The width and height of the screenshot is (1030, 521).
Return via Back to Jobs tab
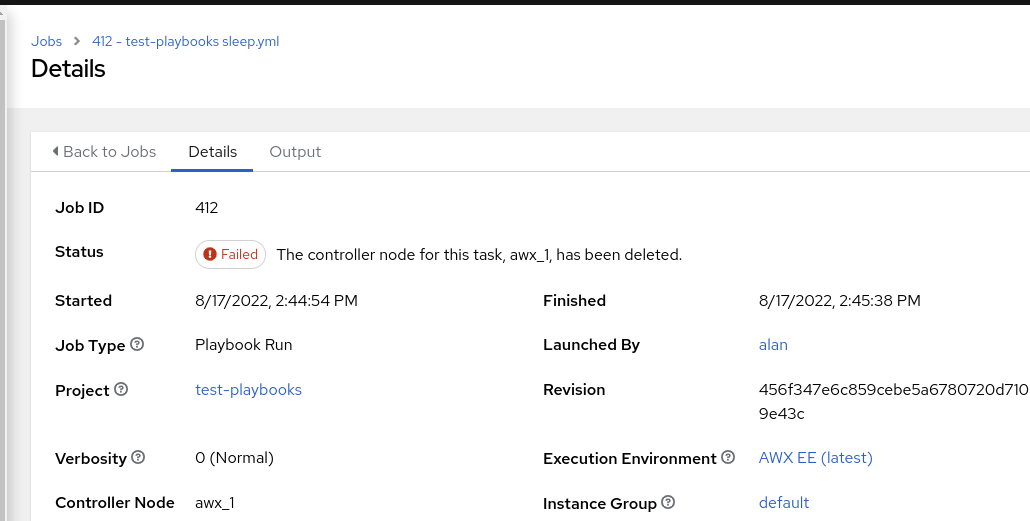[104, 152]
